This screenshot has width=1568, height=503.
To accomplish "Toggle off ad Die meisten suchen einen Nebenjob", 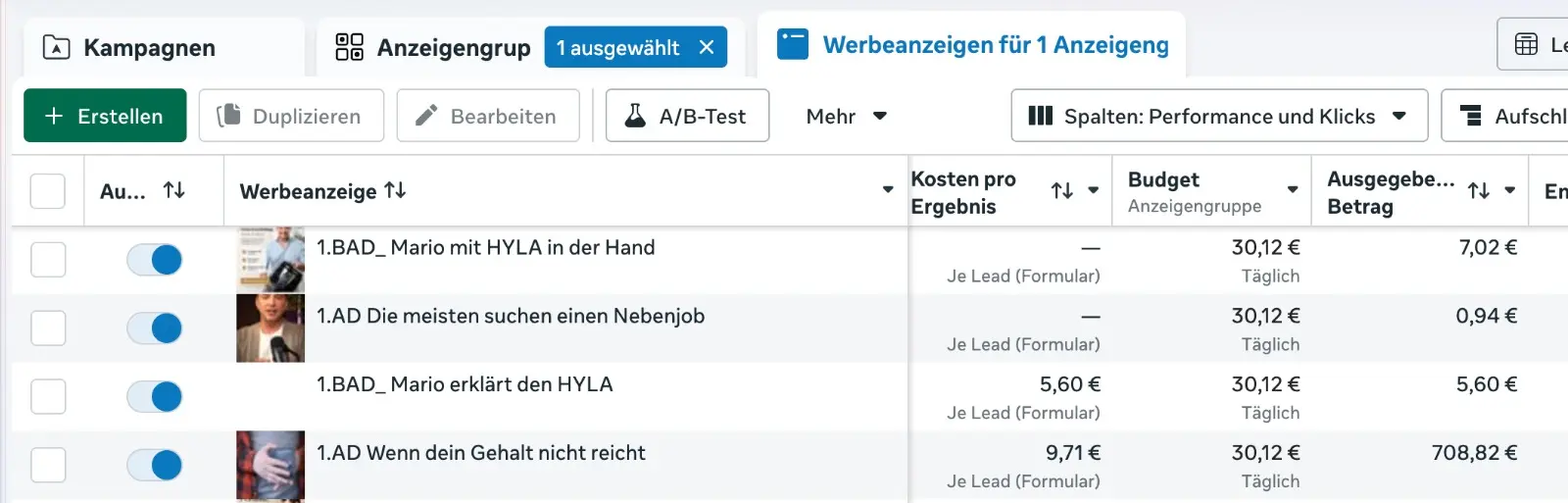I will 154,328.
